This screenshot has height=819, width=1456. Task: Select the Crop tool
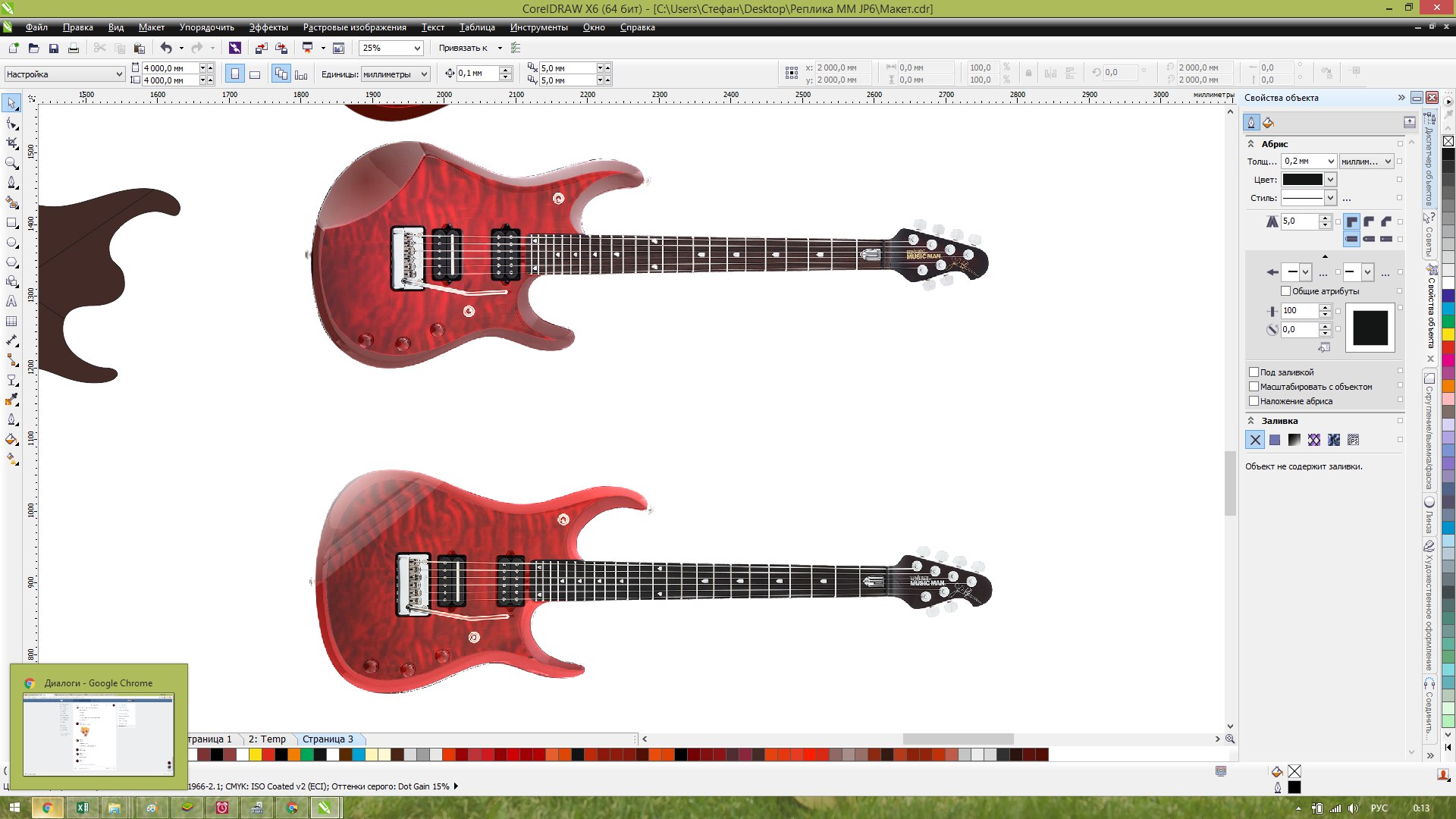(x=11, y=143)
